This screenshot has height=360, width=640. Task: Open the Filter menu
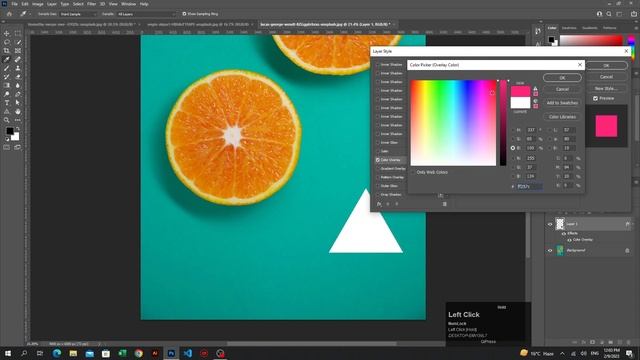(x=91, y=4)
